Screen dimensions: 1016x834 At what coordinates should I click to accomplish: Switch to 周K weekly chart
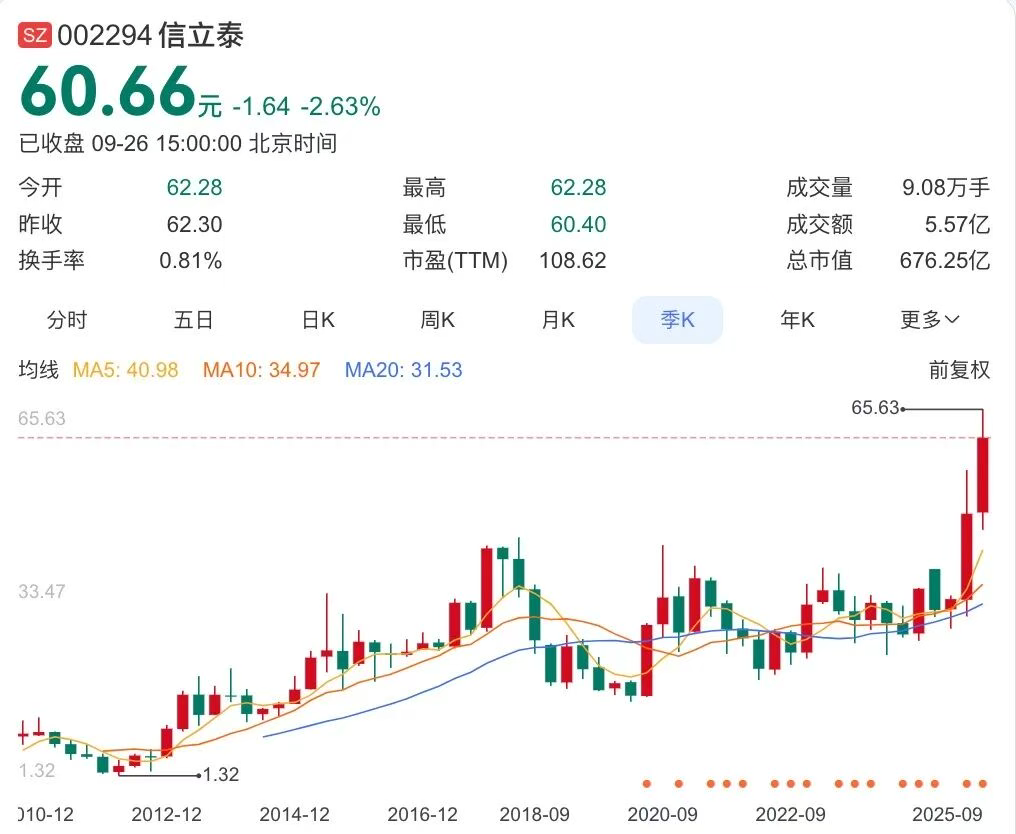[437, 320]
